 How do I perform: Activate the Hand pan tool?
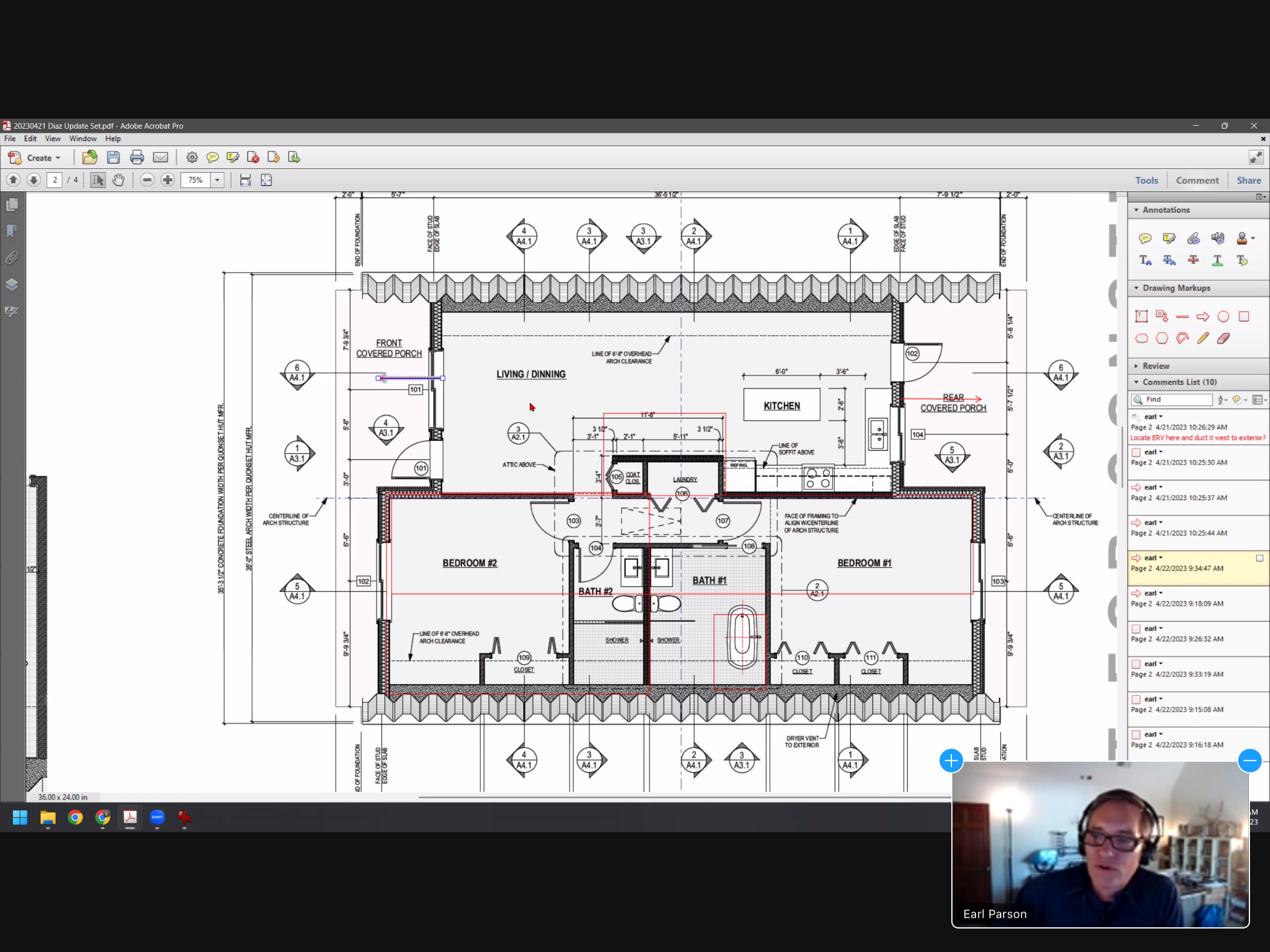click(x=118, y=180)
